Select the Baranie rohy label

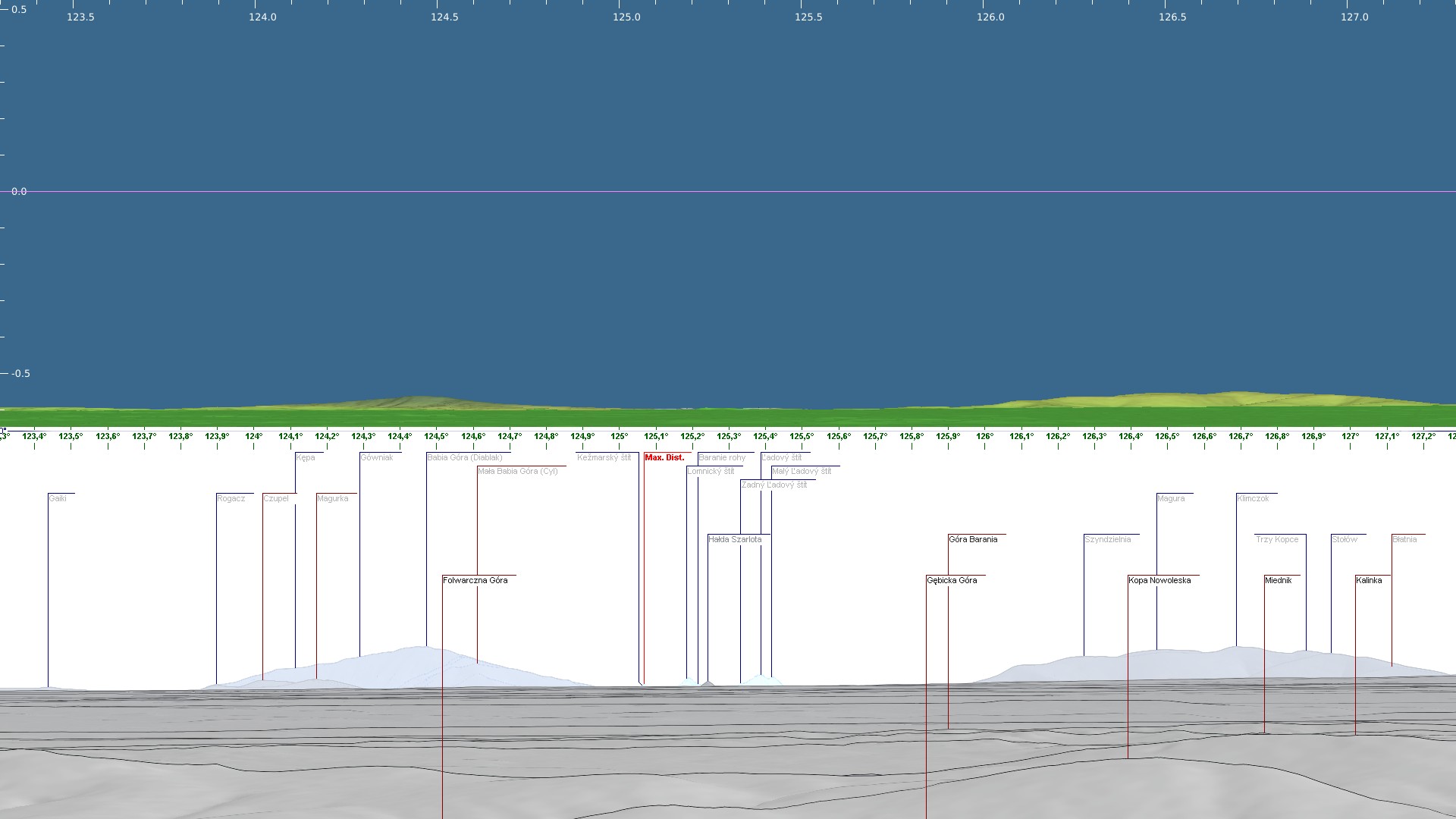tap(722, 457)
